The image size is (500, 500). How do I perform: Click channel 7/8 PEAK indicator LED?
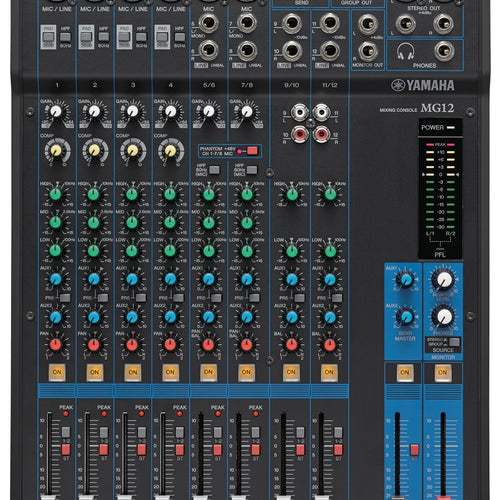tap(256, 414)
